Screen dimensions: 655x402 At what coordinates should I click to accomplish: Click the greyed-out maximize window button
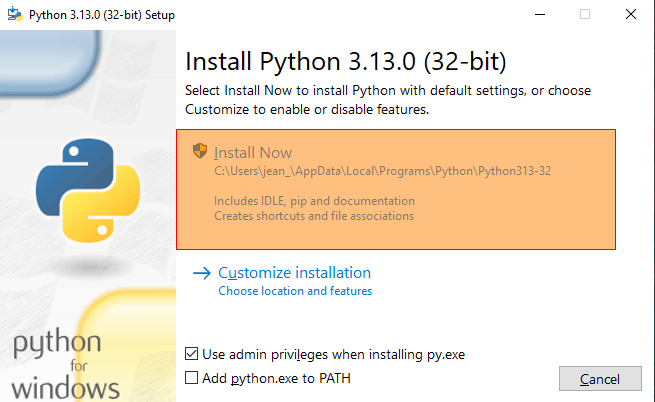pos(585,14)
